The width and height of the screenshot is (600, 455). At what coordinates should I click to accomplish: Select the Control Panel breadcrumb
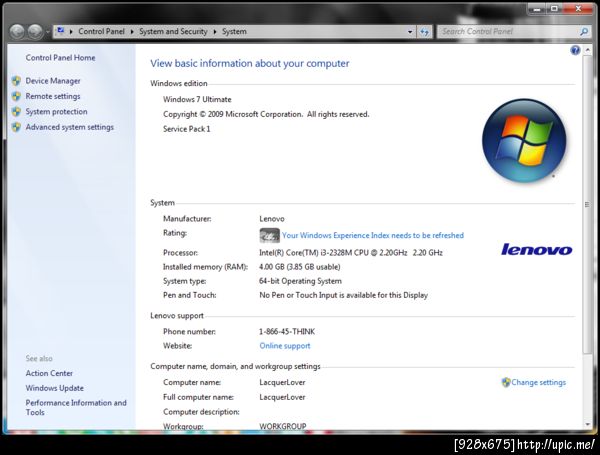click(101, 31)
